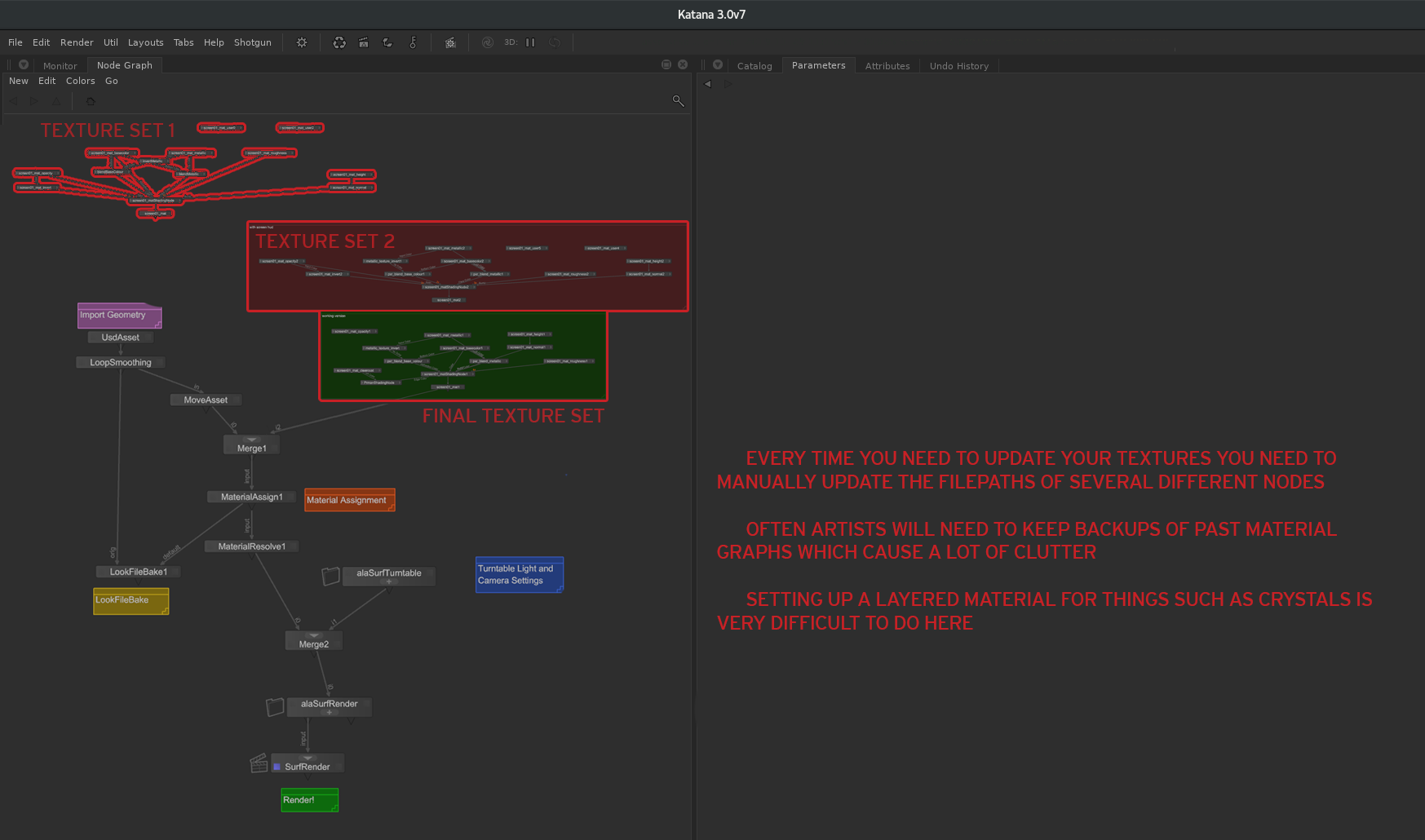Open the Node Graph pane dropdown arrow
The image size is (1425, 840).
[x=24, y=64]
